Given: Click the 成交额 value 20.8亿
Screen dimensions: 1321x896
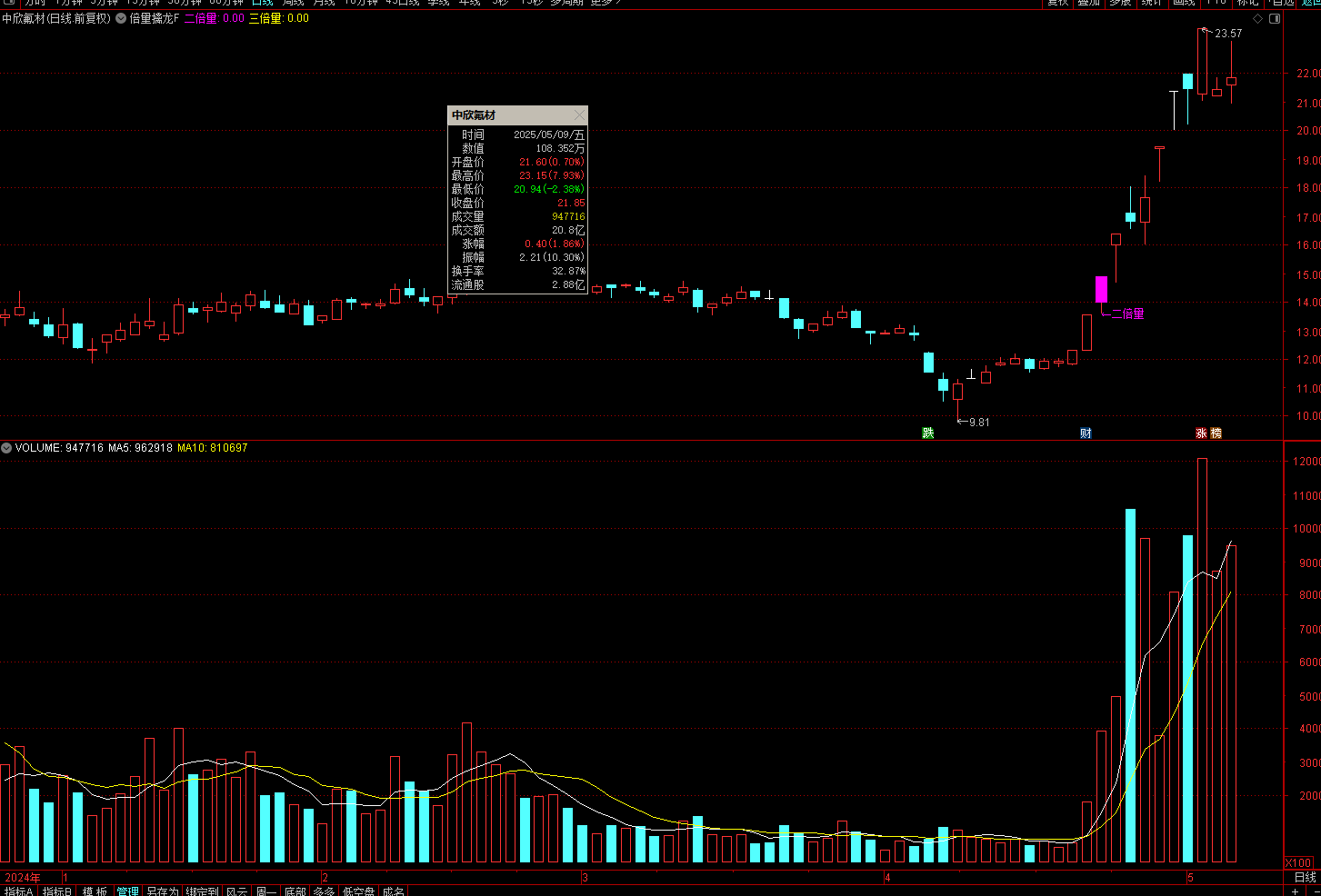Looking at the screenshot, I should pyautogui.click(x=568, y=230).
